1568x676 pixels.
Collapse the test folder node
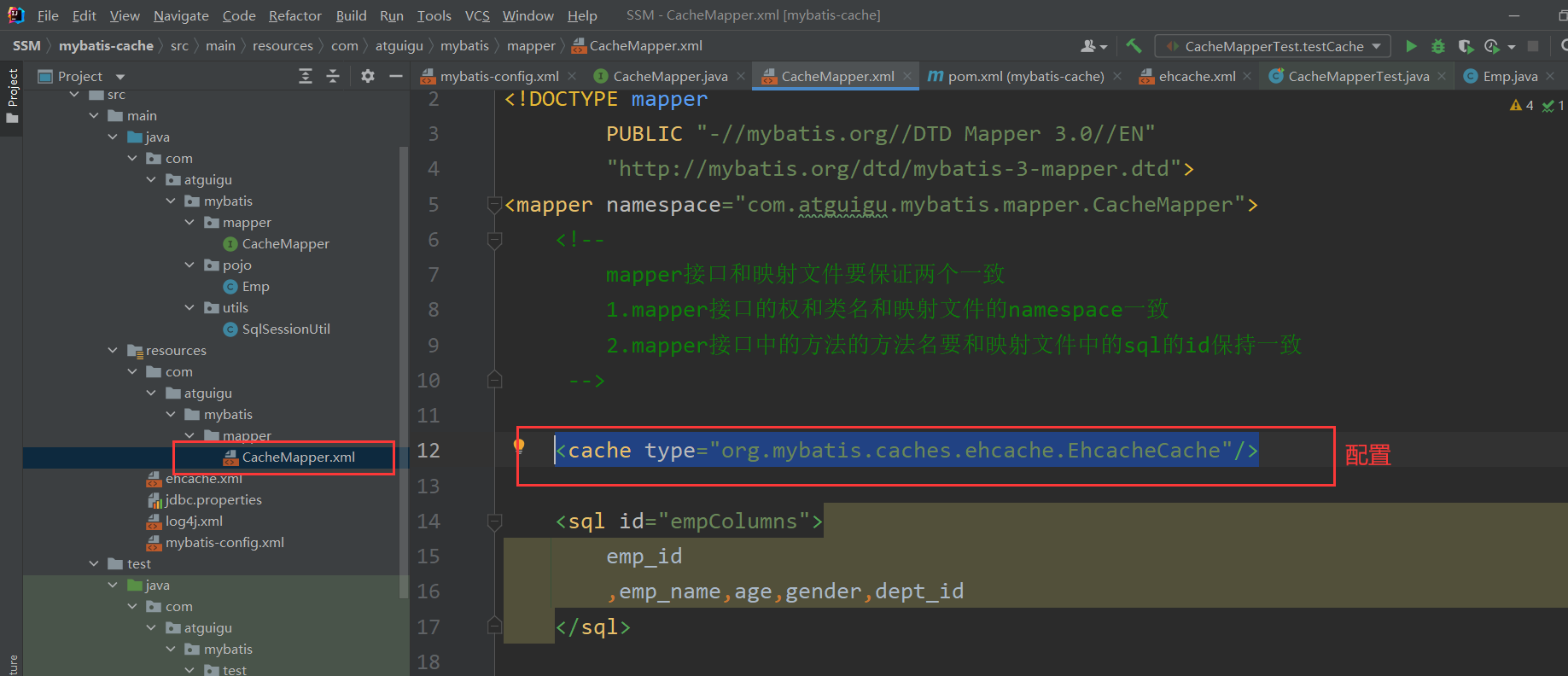(94, 563)
